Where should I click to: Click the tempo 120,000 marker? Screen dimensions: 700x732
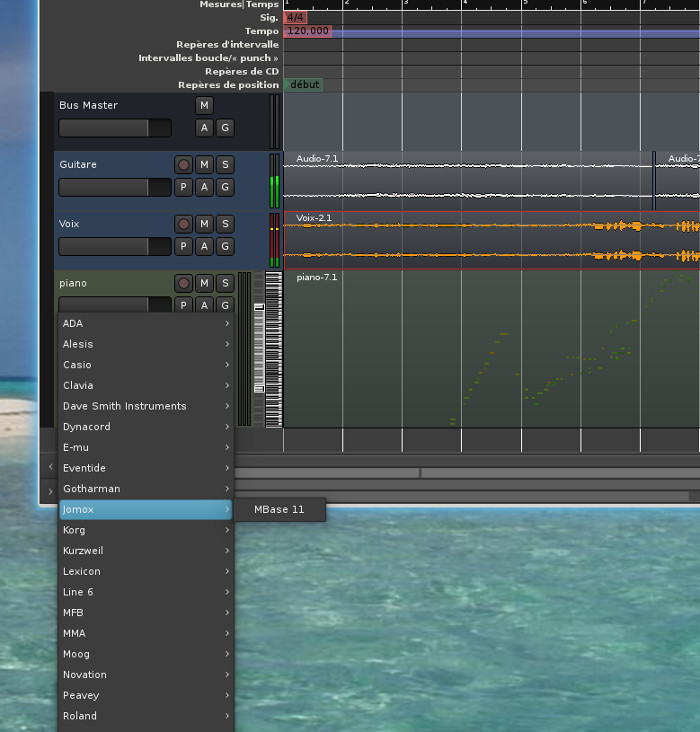[x=308, y=31]
